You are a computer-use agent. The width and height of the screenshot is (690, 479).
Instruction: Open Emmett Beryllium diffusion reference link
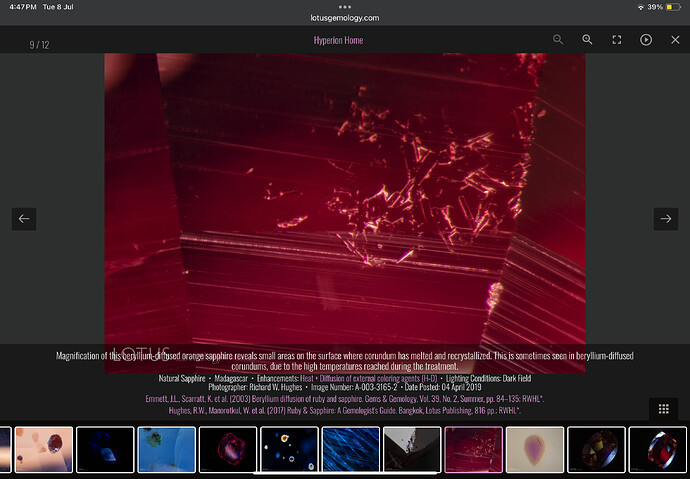pos(345,399)
